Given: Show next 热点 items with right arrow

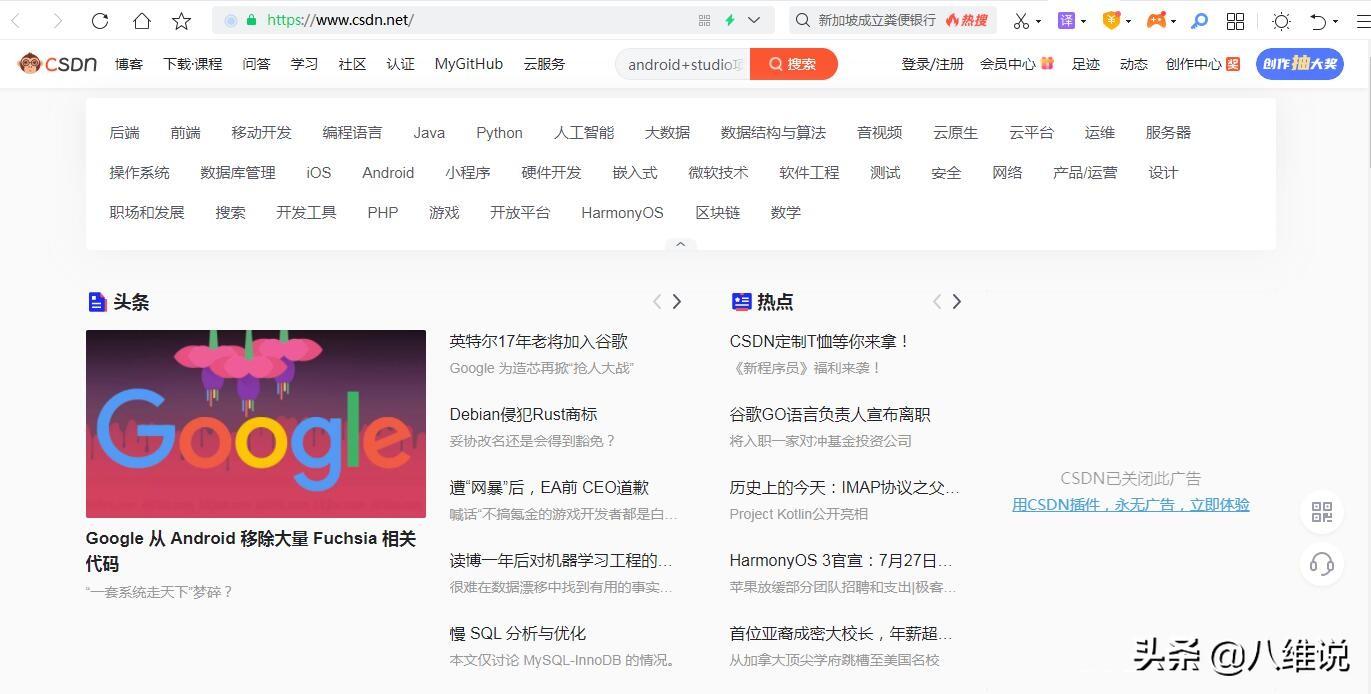Looking at the screenshot, I should (x=957, y=301).
